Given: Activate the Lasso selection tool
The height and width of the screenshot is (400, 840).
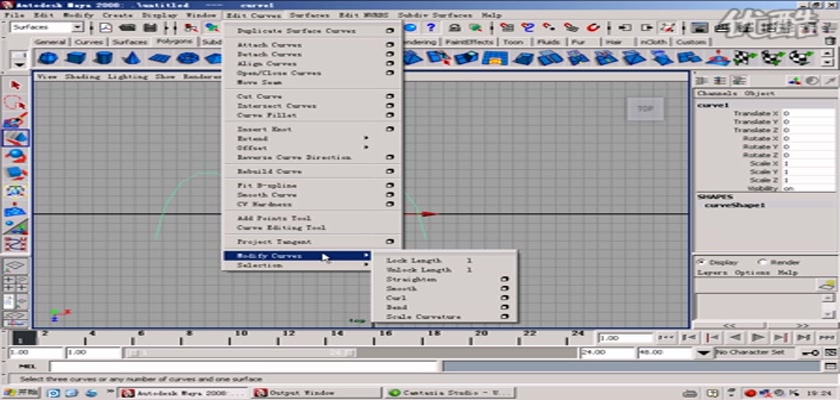Looking at the screenshot, I should coord(15,103).
